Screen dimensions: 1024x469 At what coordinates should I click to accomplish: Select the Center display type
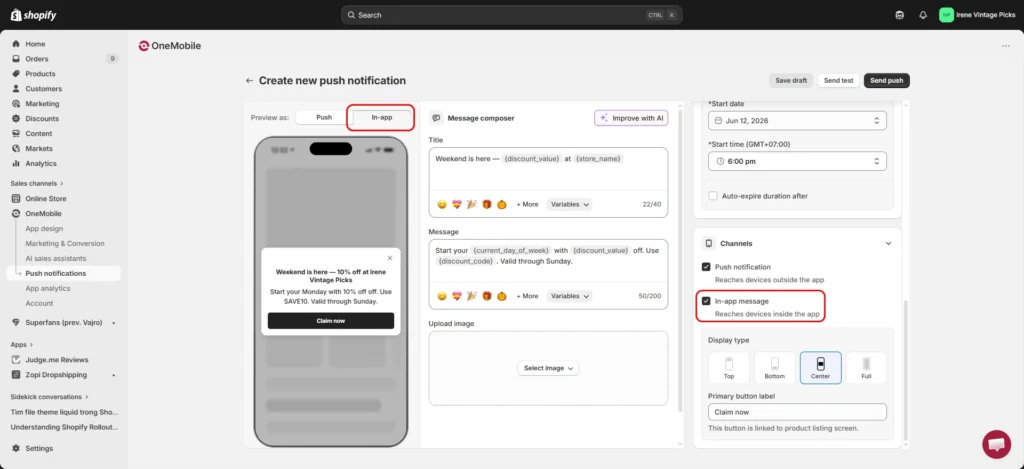pos(820,368)
